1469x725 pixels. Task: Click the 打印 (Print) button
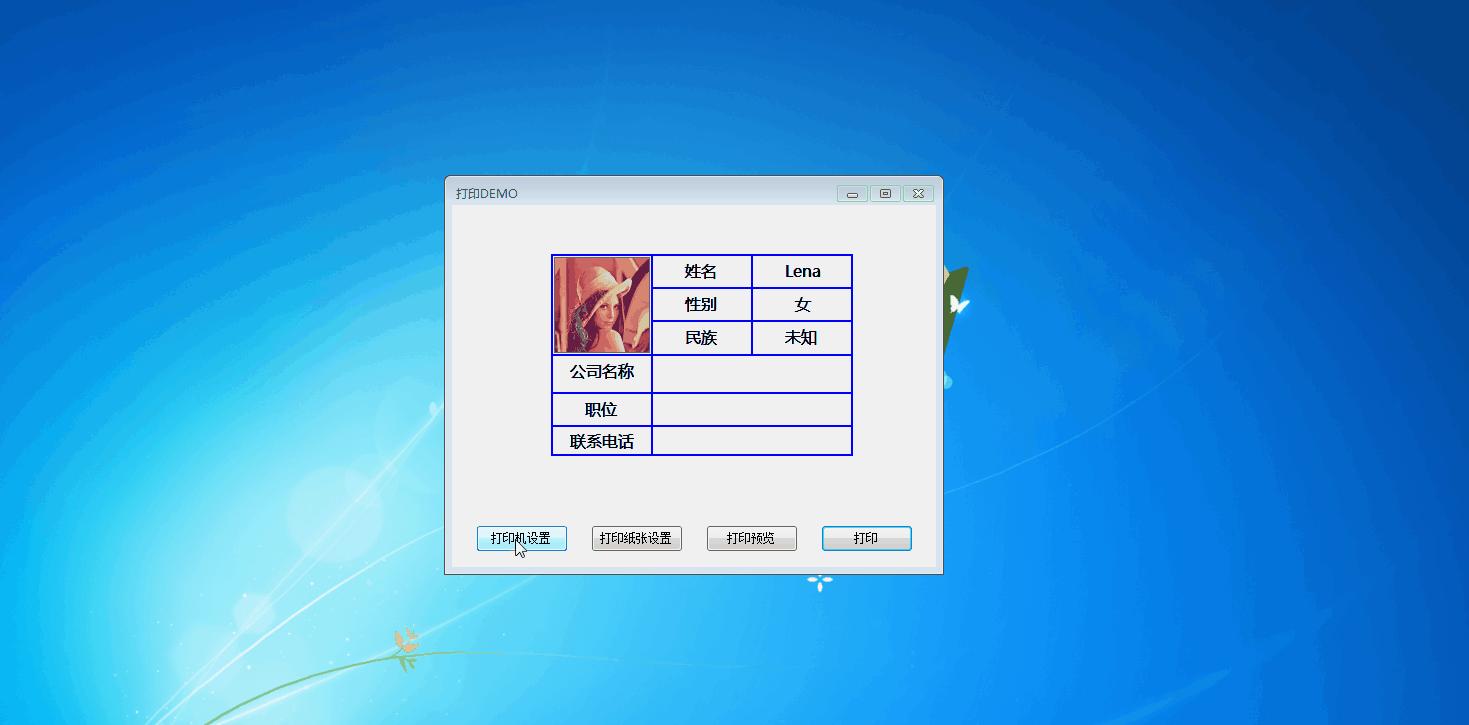point(866,538)
